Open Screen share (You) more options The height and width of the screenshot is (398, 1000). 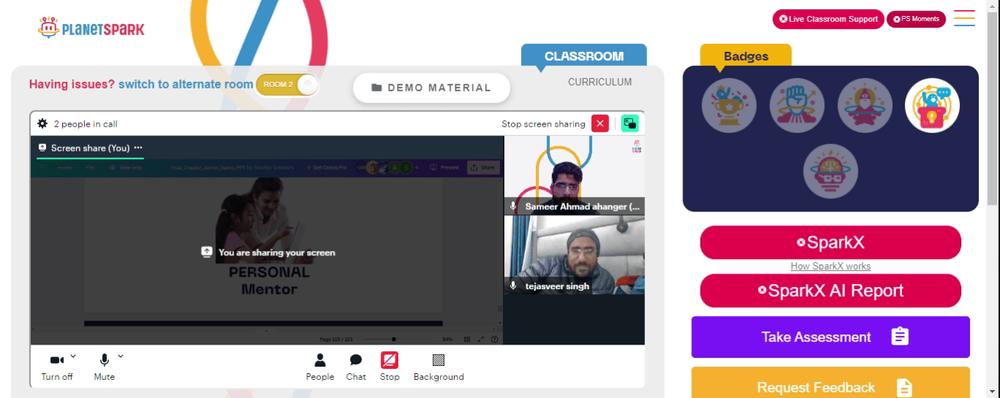138,147
